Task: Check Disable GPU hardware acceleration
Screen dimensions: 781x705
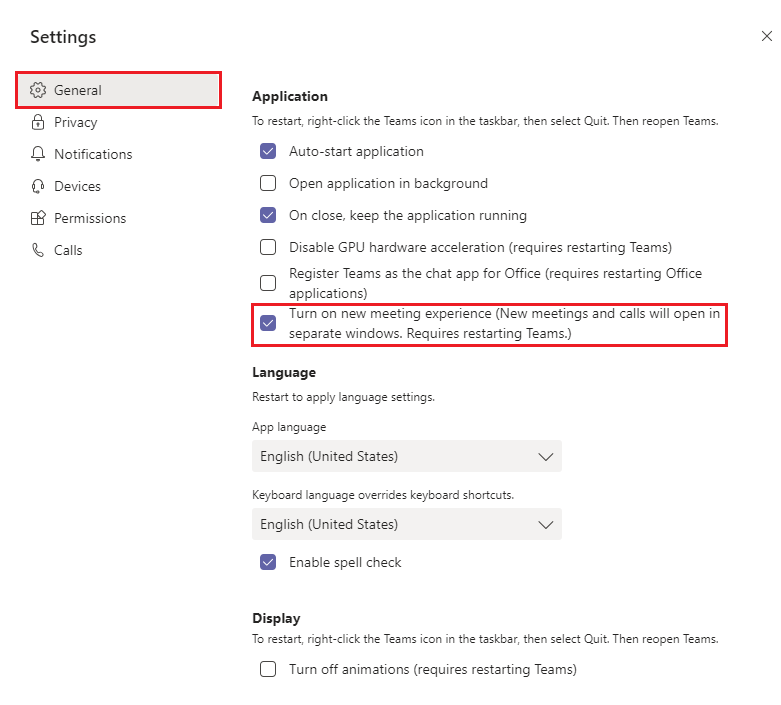Action: pyautogui.click(x=268, y=247)
